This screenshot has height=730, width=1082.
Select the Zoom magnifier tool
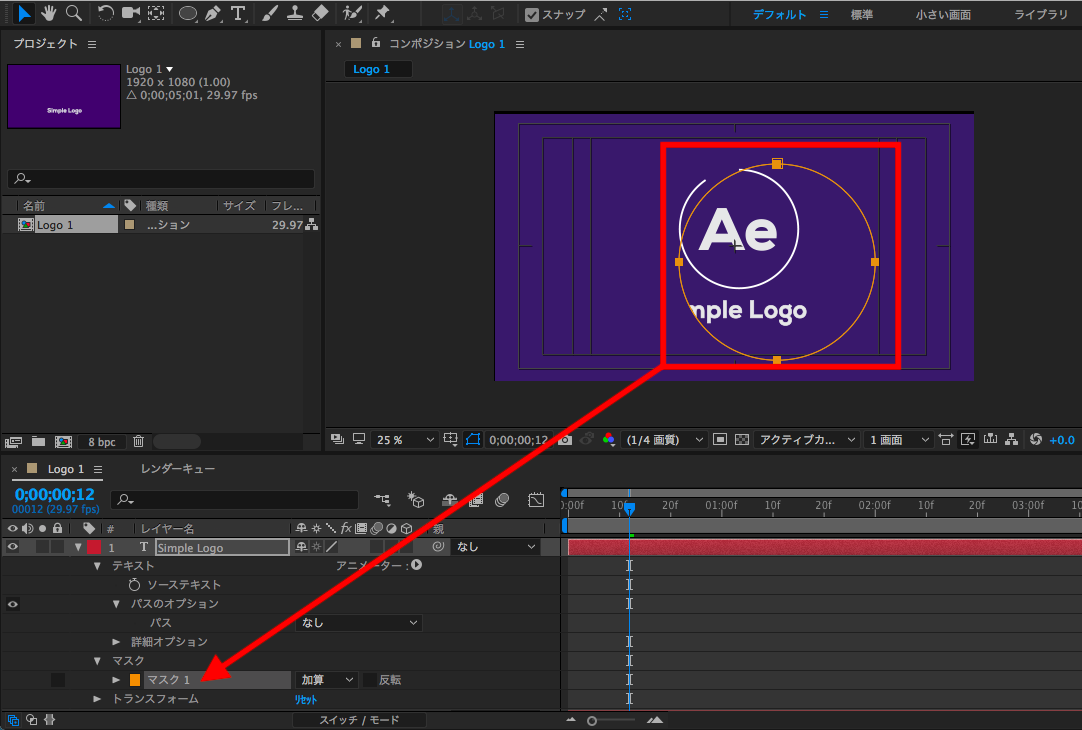click(73, 13)
